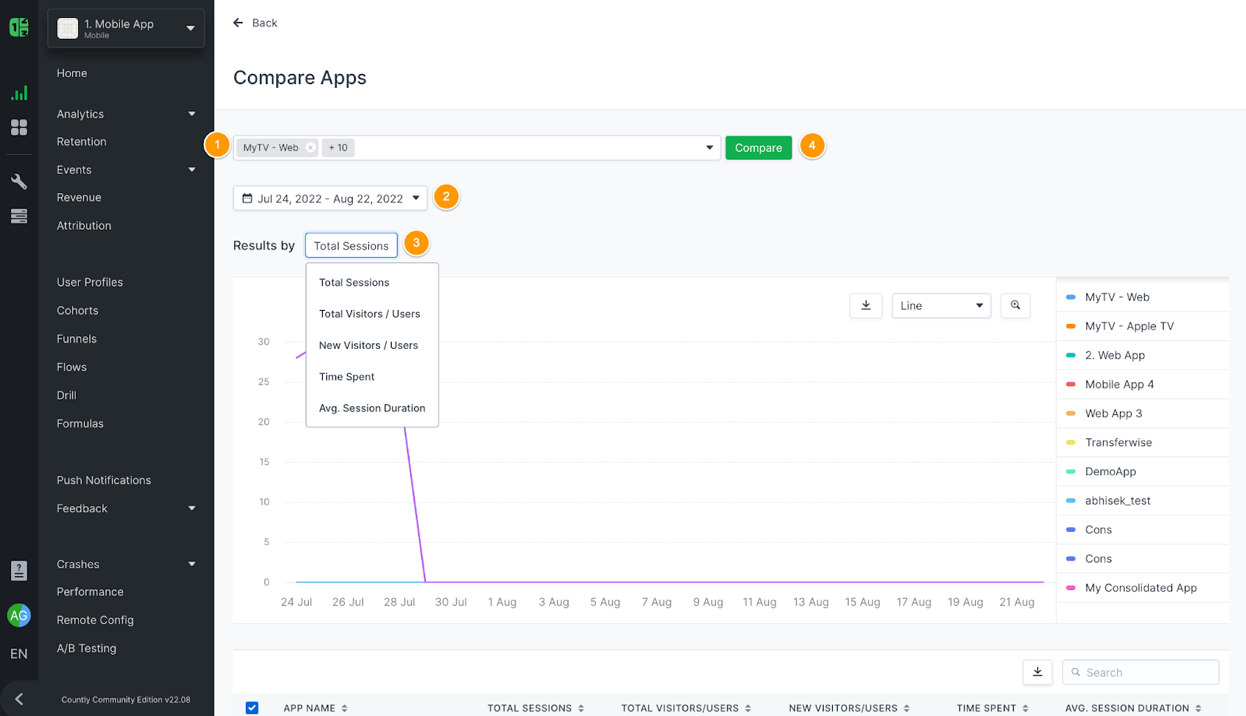Click the green Compare button
This screenshot has width=1246, height=716.
pos(758,148)
